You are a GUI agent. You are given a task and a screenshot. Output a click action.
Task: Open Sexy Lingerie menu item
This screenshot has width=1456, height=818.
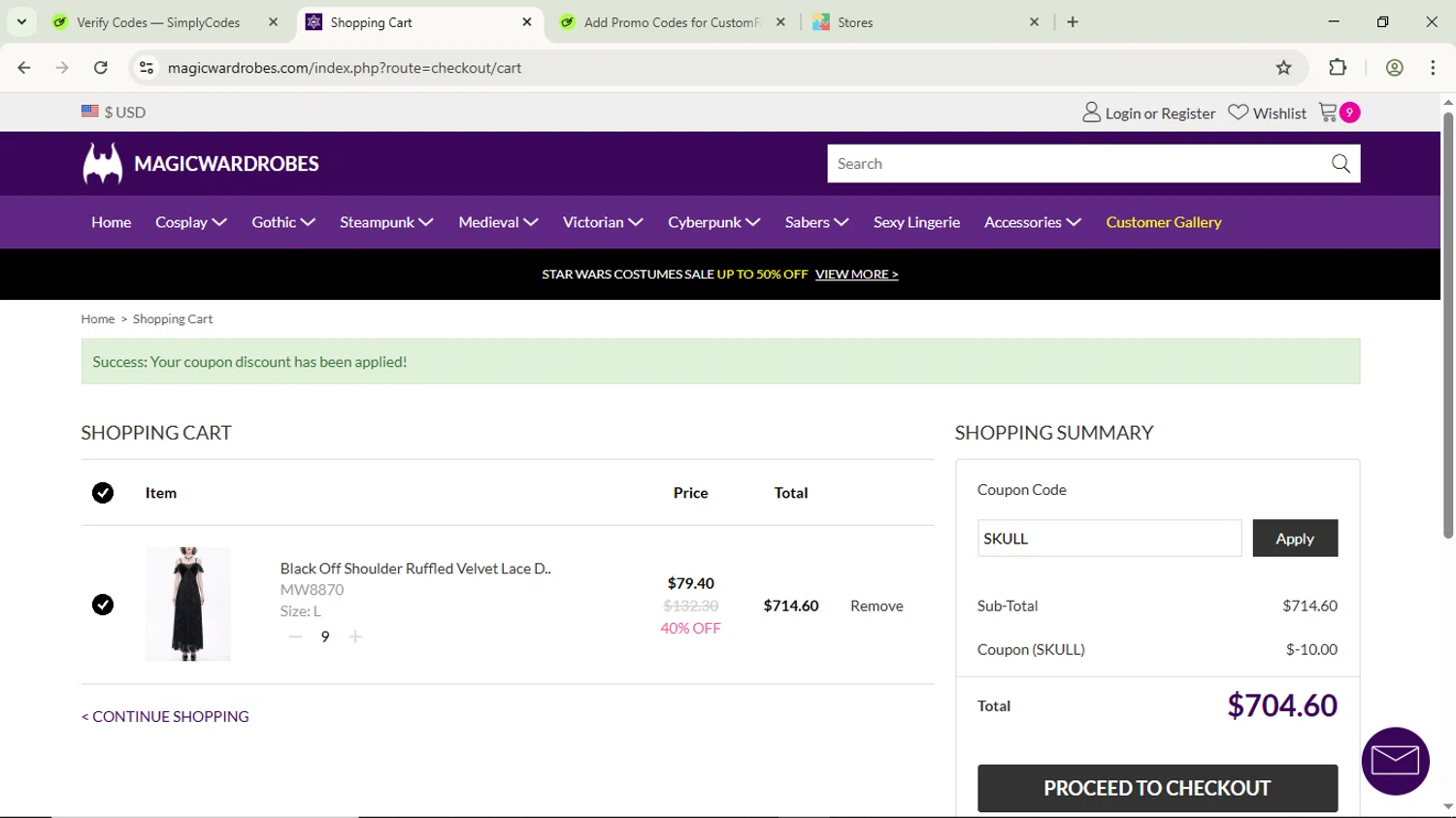pos(916,222)
